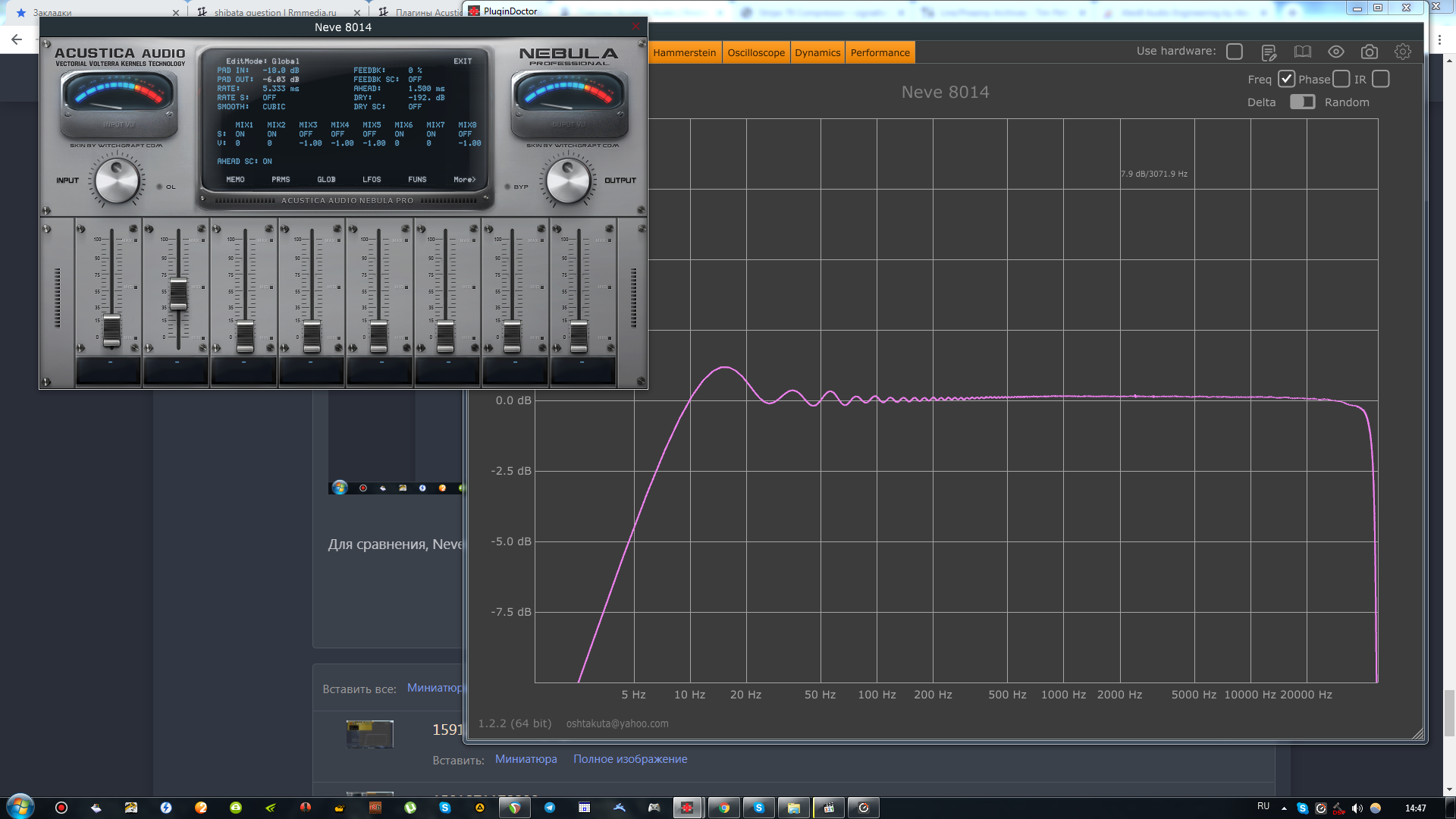The height and width of the screenshot is (819, 1456).
Task: Click the oshtakuta@yahoo.com text in PluginDoctor
Action: 617,723
